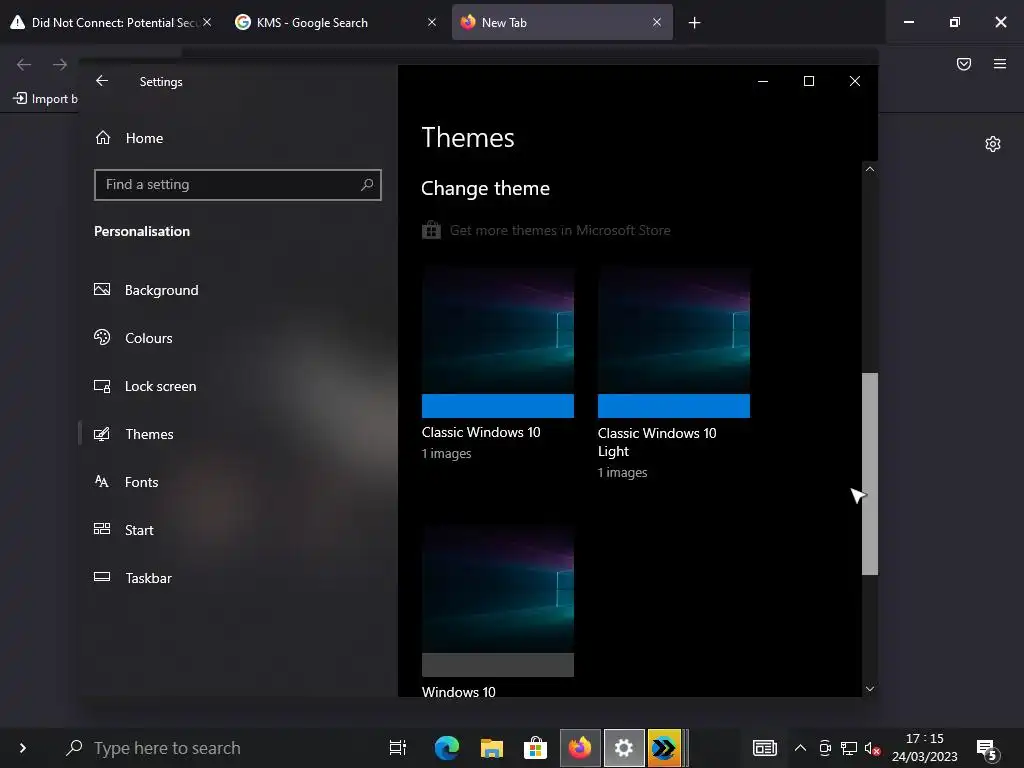1024x768 pixels.
Task: Click the Start tiles icon
Action: click(x=102, y=529)
